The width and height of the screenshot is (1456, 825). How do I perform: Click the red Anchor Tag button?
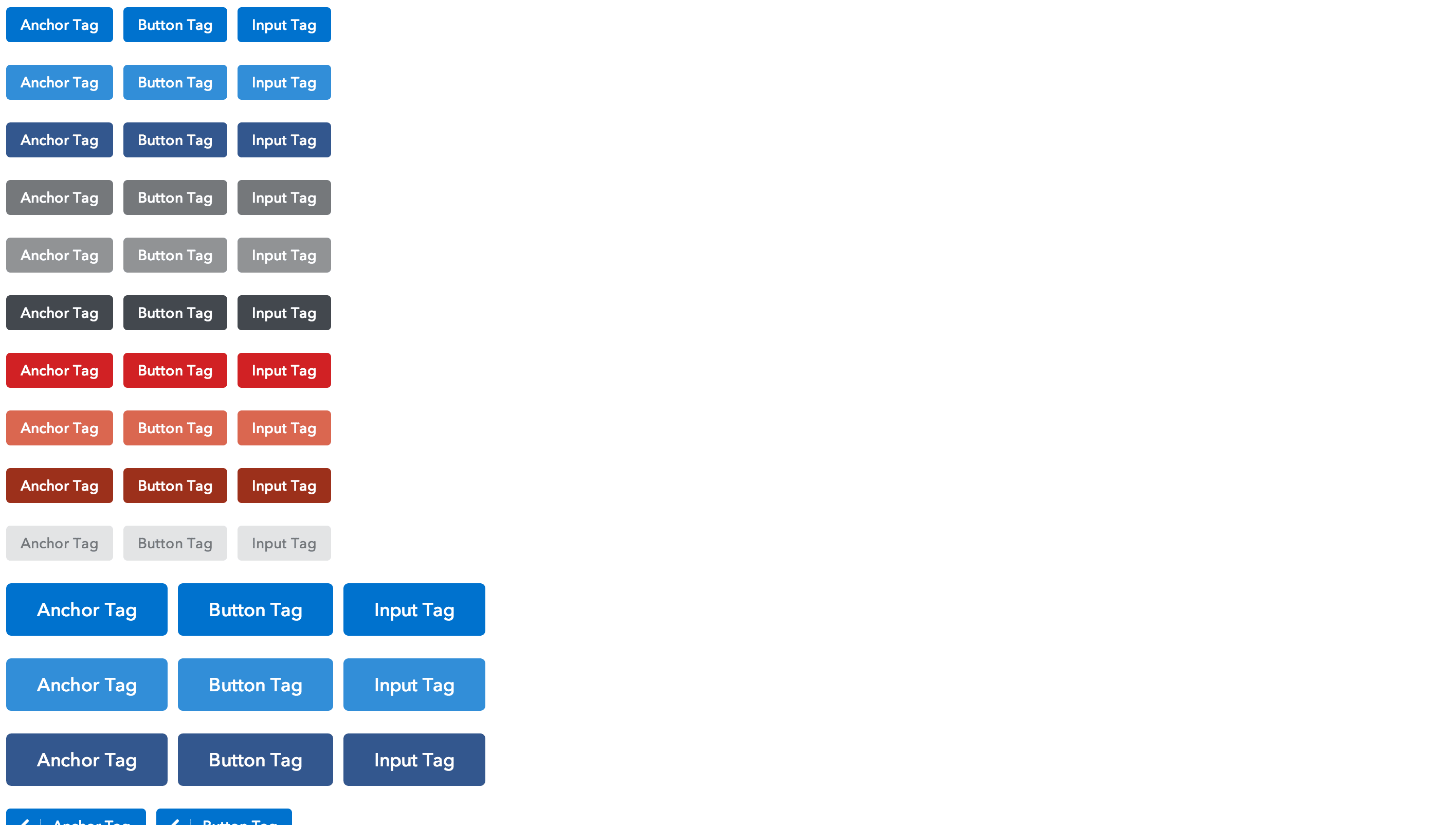59,370
